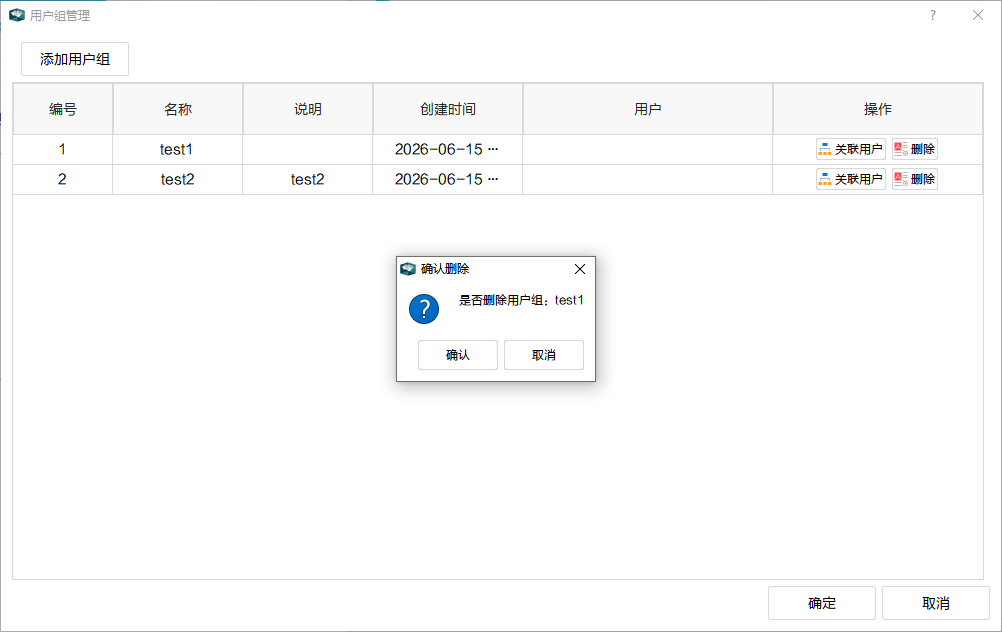Click 取消 at bottom of 用户组管理 window
Screen dimensions: 1002x632
click(936, 603)
